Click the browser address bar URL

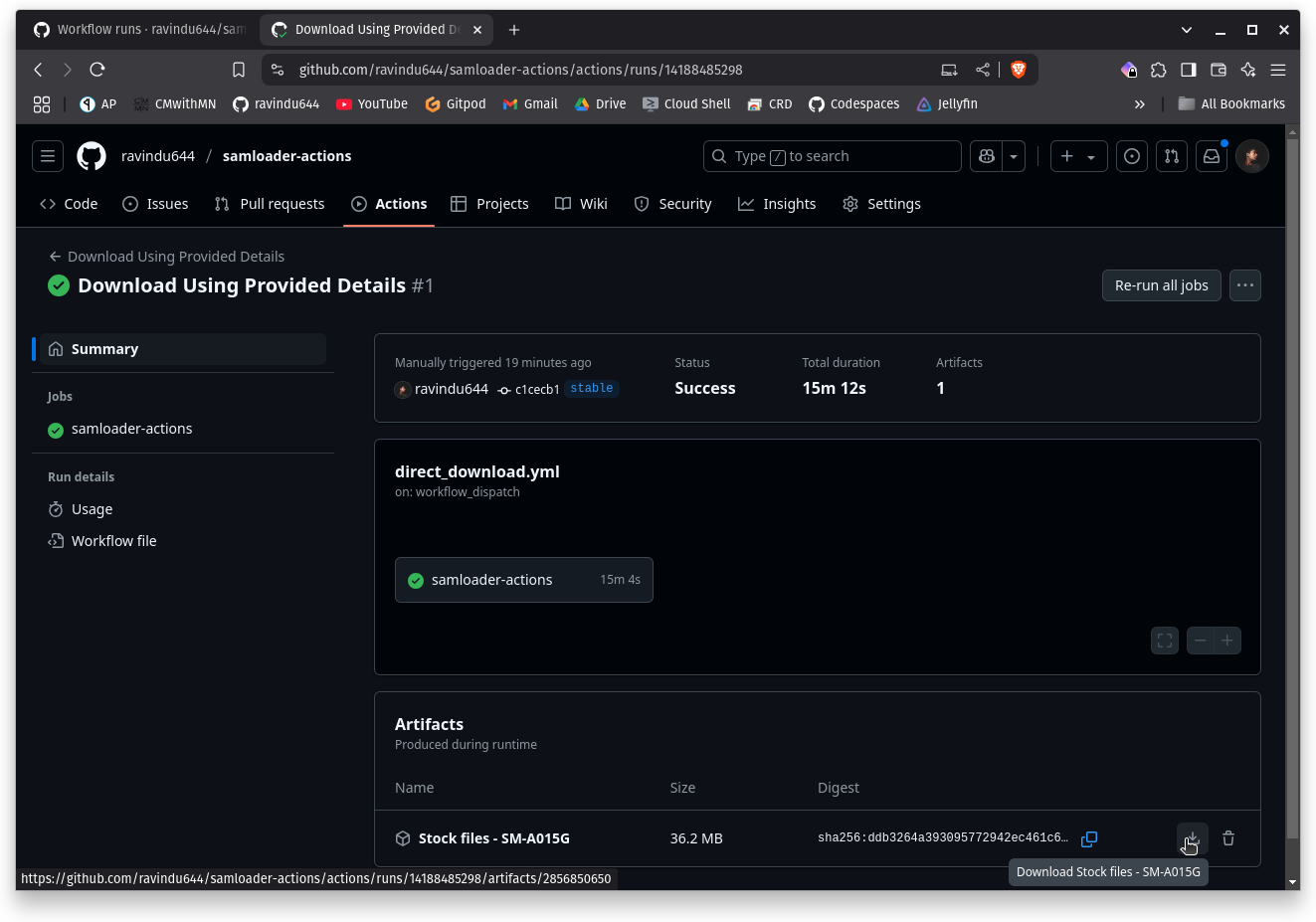(x=521, y=70)
